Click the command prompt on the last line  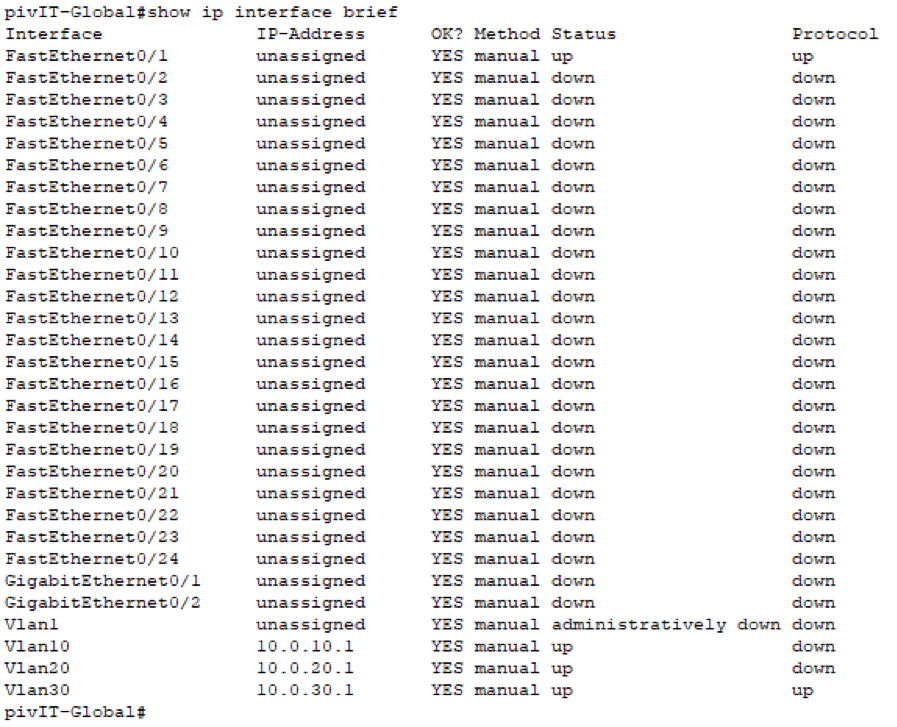(76, 712)
